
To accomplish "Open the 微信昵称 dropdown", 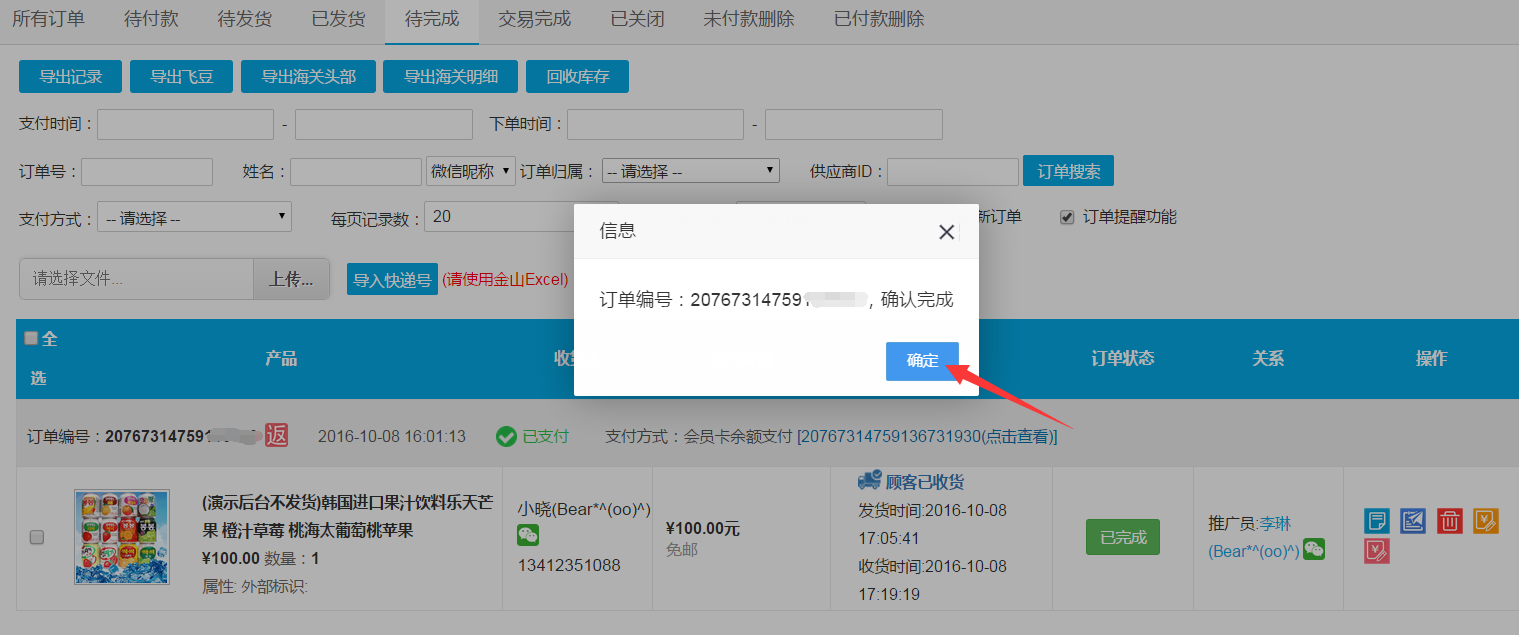I will pyautogui.click(x=471, y=171).
